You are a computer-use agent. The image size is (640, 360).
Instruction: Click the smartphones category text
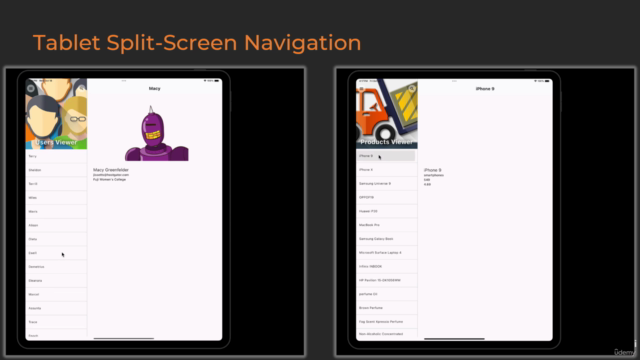point(433,175)
